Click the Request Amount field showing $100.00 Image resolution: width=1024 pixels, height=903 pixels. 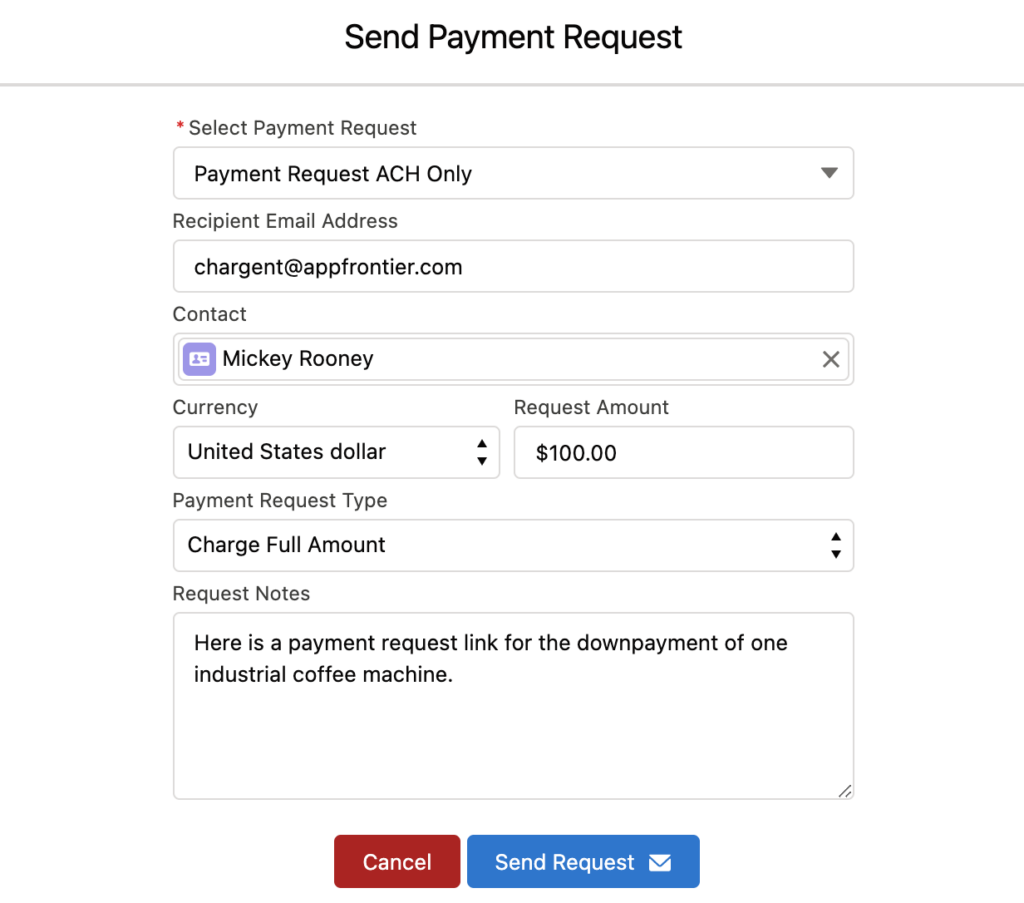click(x=684, y=452)
